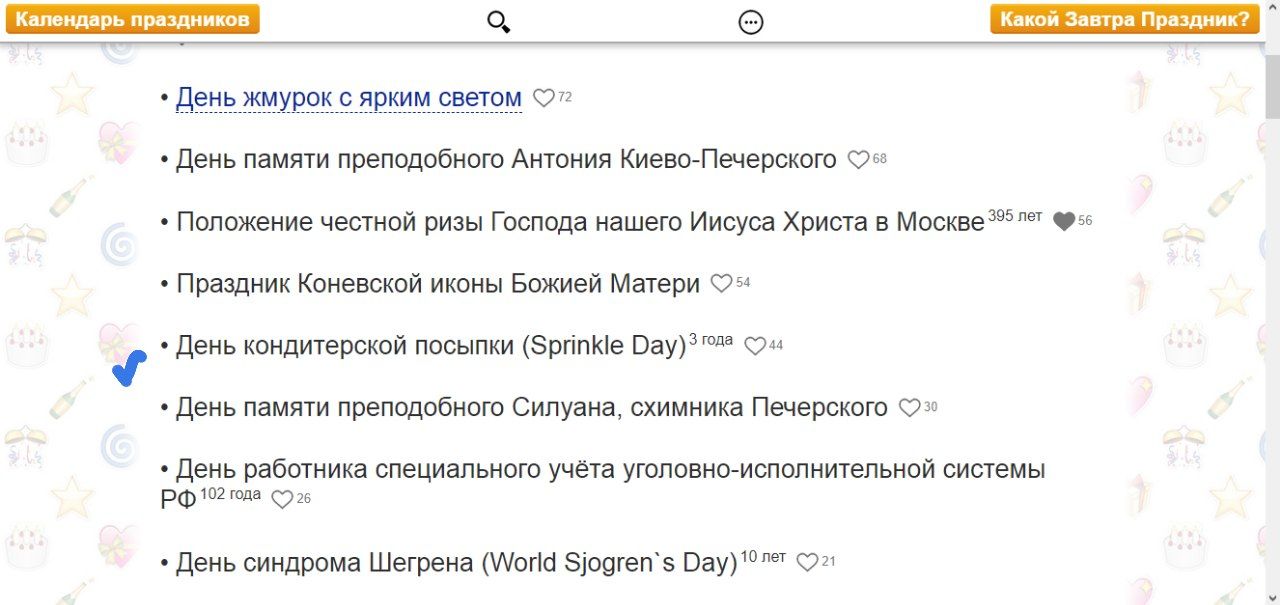Screen dimensions: 1280x605
Task: Open the three-dots more menu icon
Action: point(751,22)
